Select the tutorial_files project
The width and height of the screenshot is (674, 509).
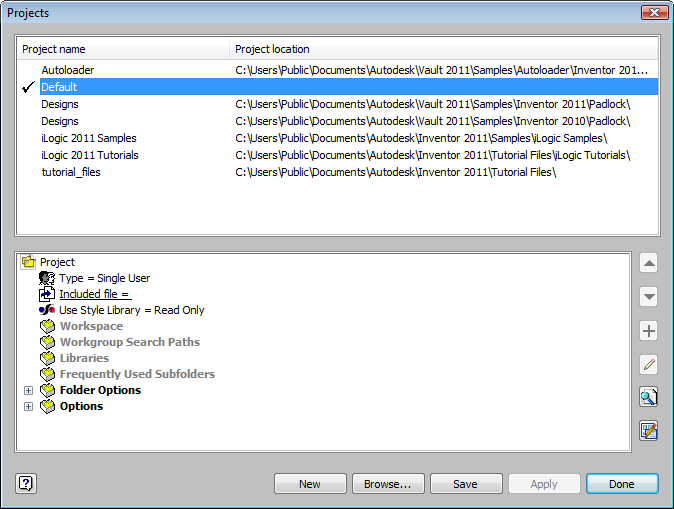(71, 172)
